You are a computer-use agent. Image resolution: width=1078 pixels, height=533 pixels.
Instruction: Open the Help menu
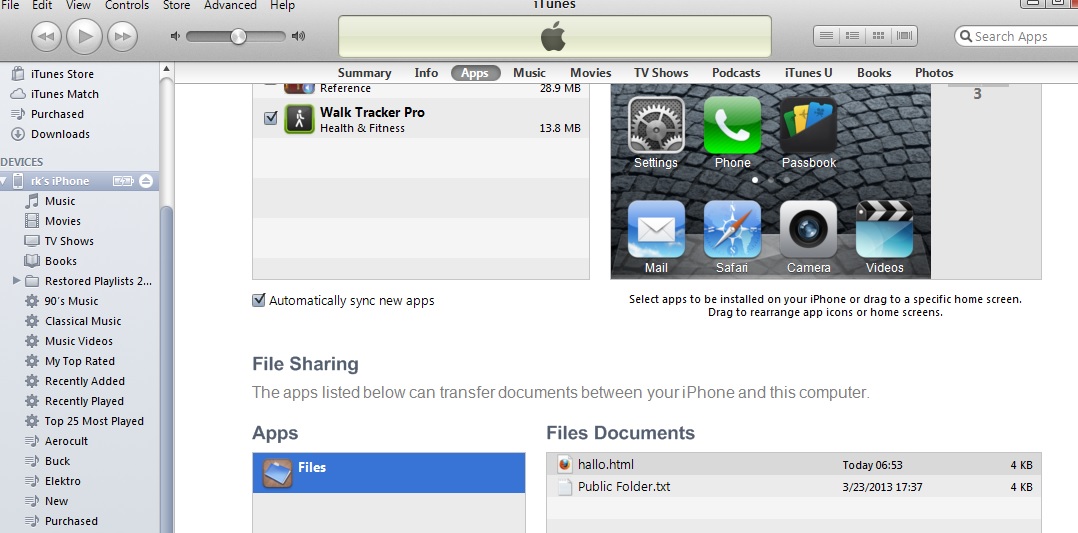[x=282, y=6]
